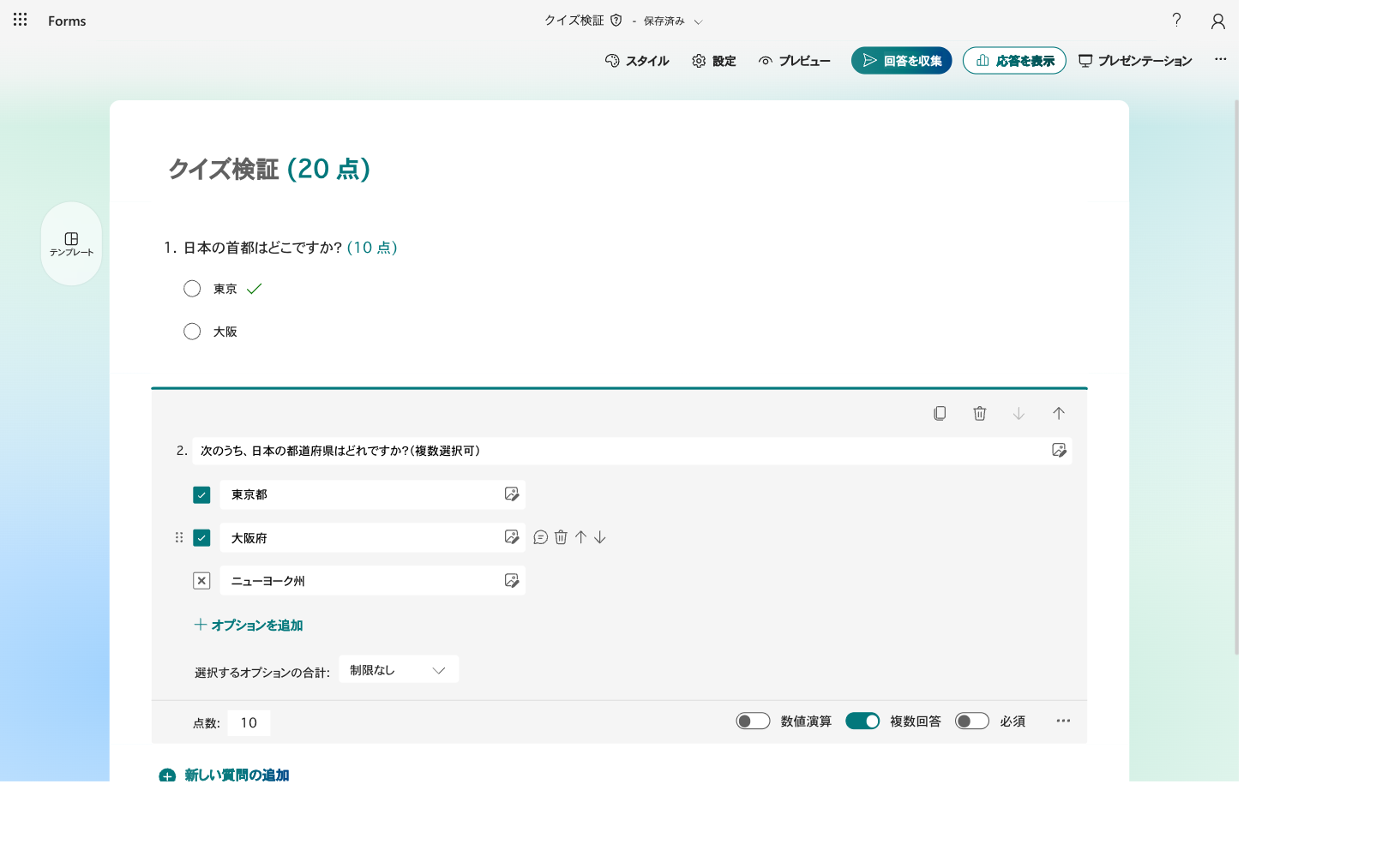Open the 制限なし dropdown

coord(399,670)
